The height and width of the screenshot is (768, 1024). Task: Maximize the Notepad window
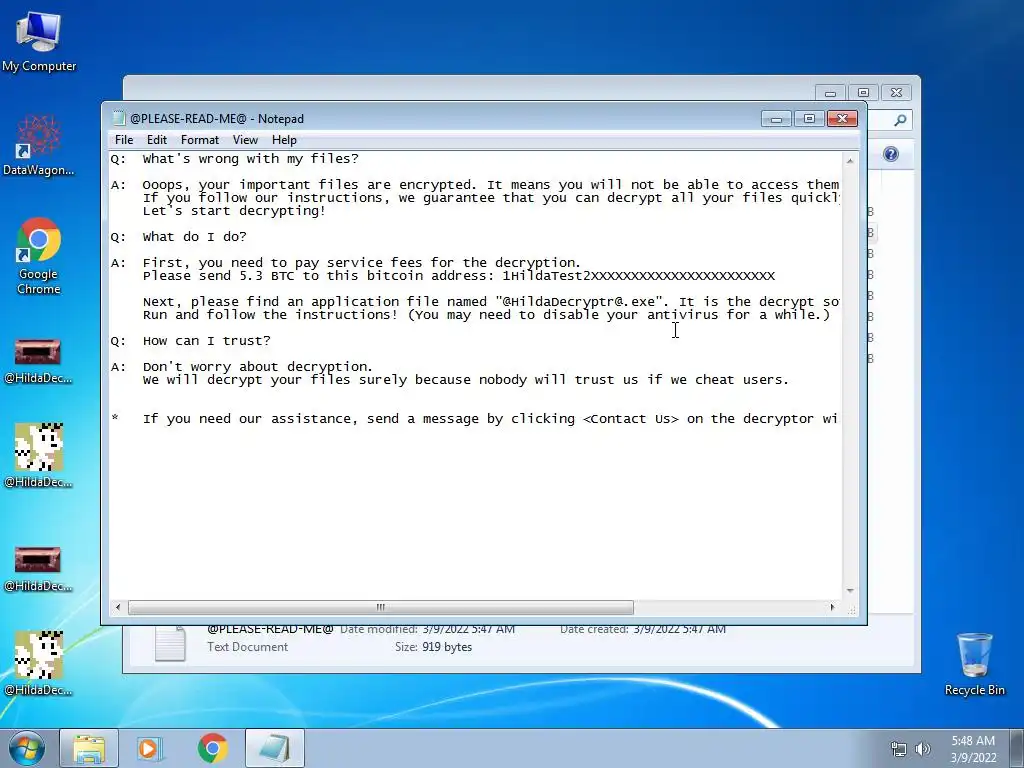click(x=809, y=118)
